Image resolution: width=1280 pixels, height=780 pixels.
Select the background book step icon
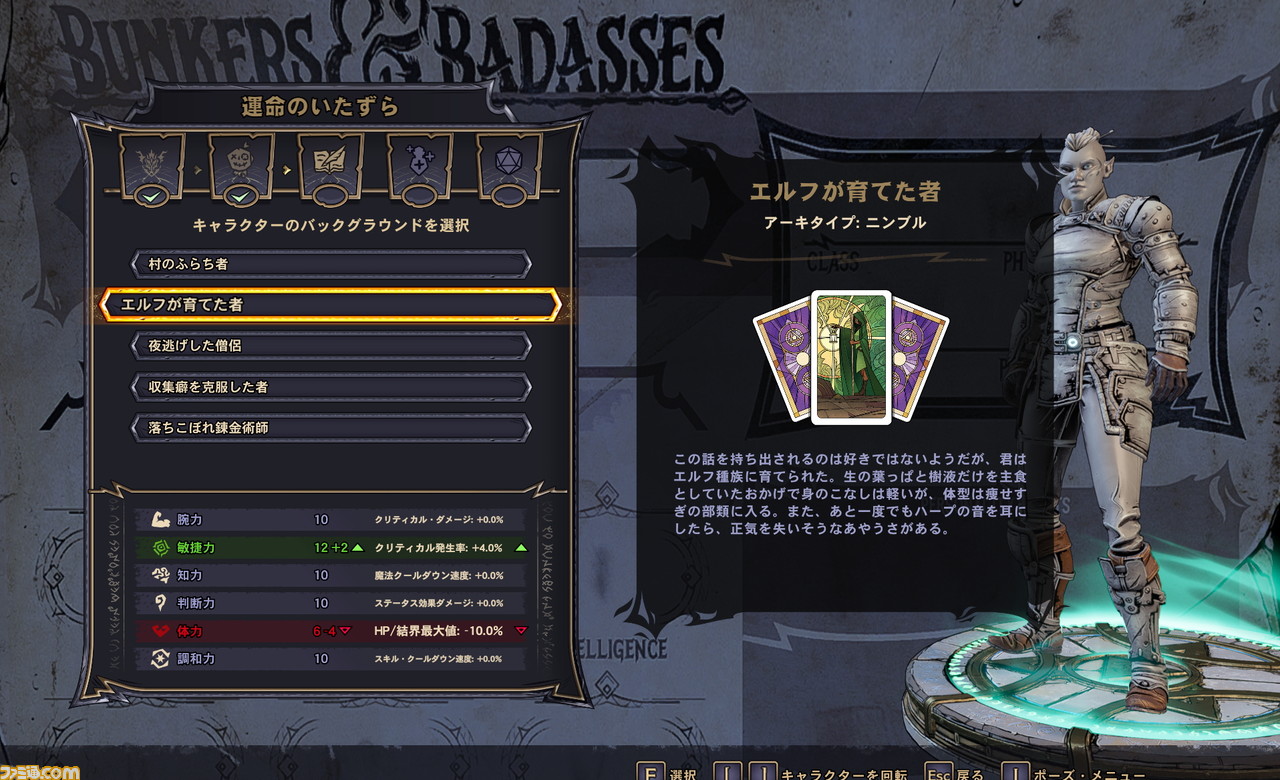tap(331, 161)
